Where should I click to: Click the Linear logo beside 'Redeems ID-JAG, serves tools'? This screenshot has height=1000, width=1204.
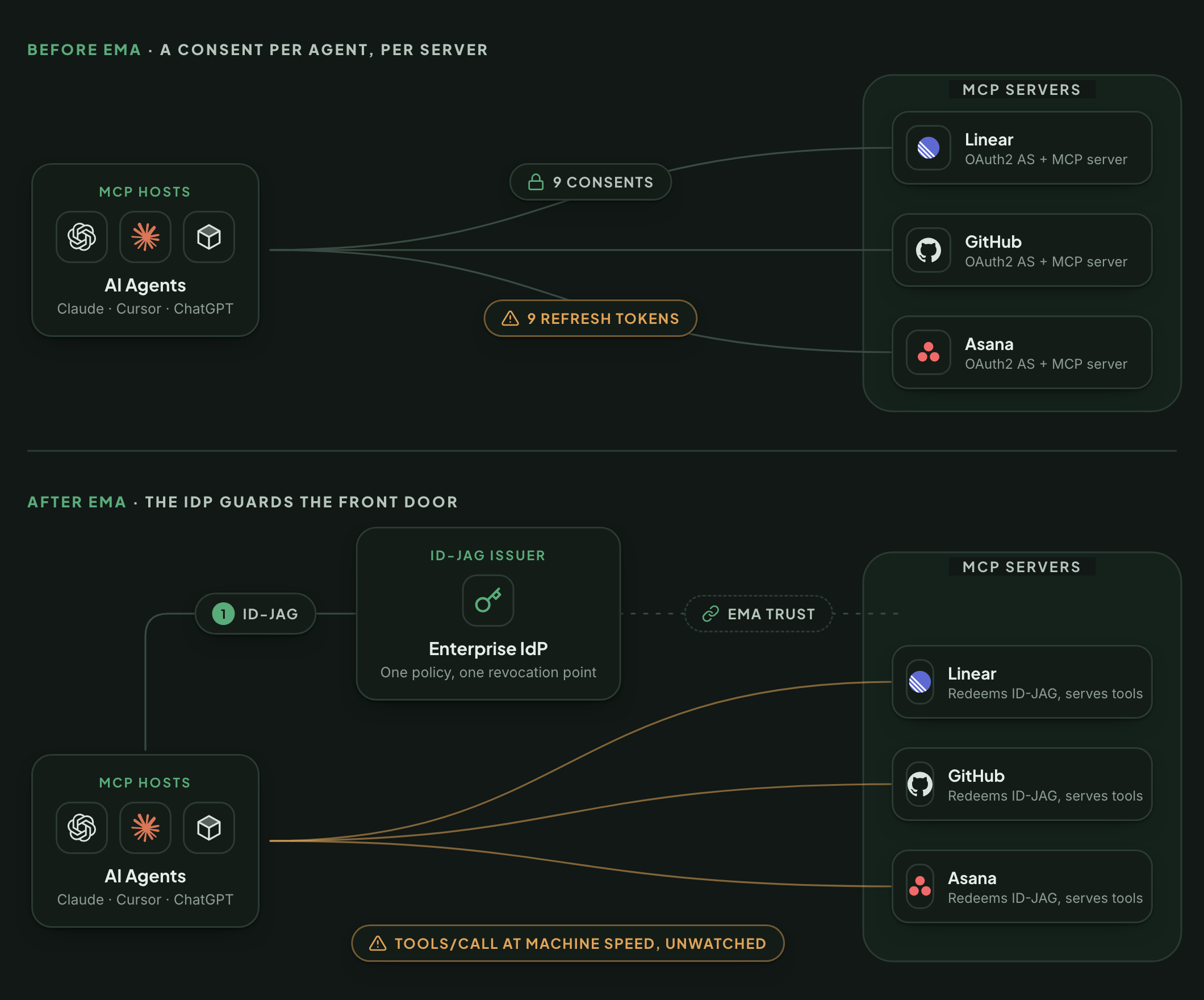(919, 682)
